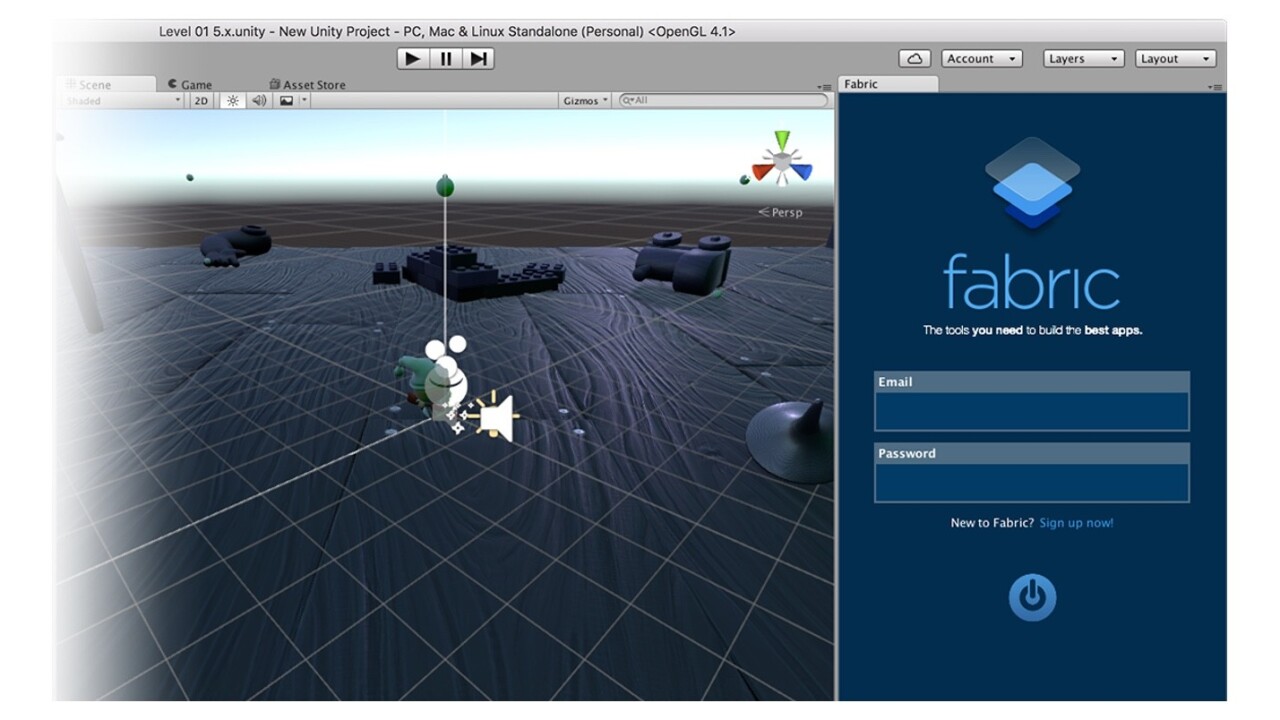The height and width of the screenshot is (720, 1280).
Task: Open the Account dropdown
Action: (x=981, y=59)
